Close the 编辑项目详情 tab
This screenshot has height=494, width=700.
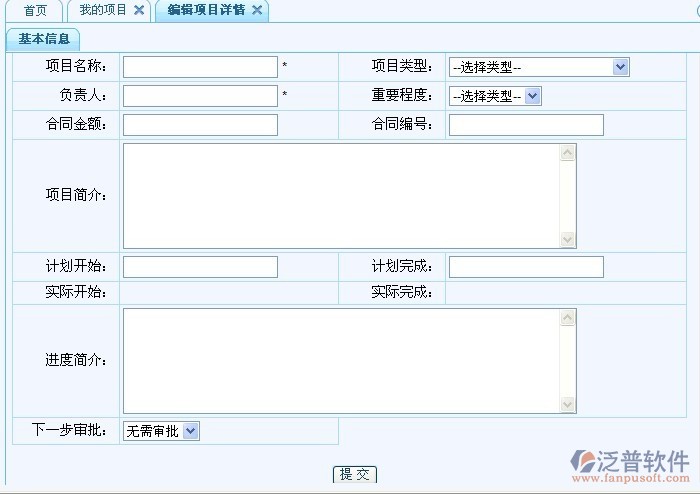coord(257,10)
